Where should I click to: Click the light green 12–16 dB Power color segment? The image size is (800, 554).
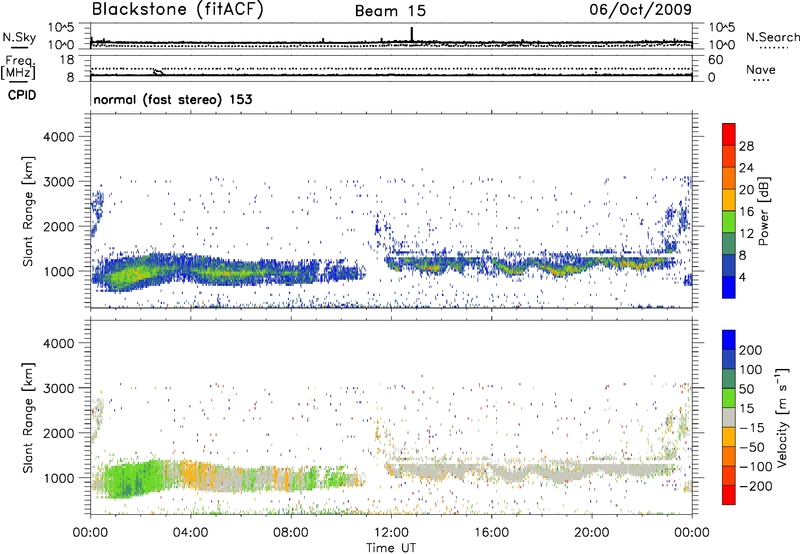(729, 221)
